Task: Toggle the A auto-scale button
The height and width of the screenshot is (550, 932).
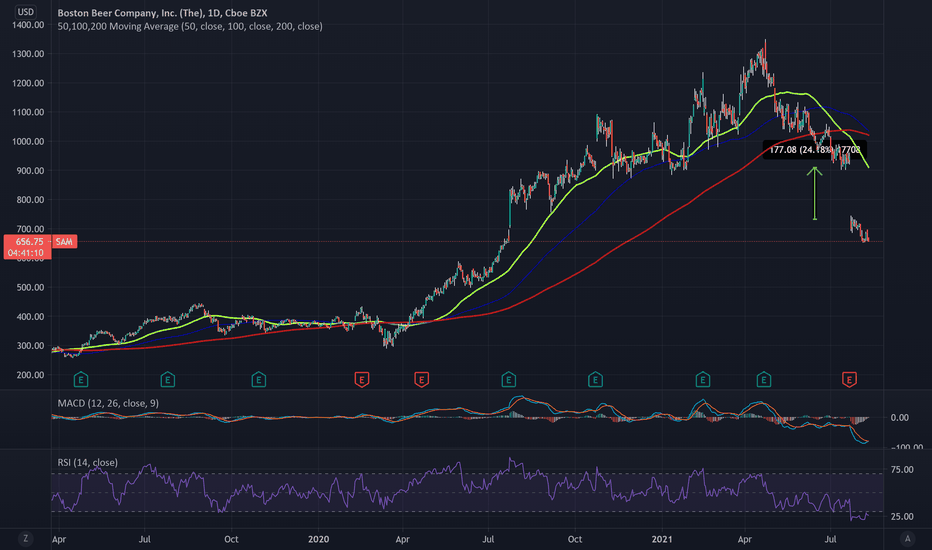Action: pyautogui.click(x=907, y=539)
